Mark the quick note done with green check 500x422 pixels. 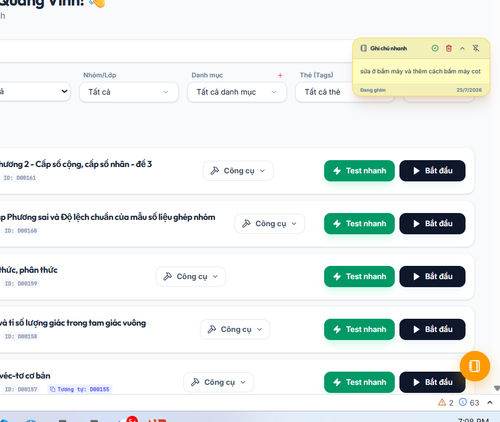point(435,48)
